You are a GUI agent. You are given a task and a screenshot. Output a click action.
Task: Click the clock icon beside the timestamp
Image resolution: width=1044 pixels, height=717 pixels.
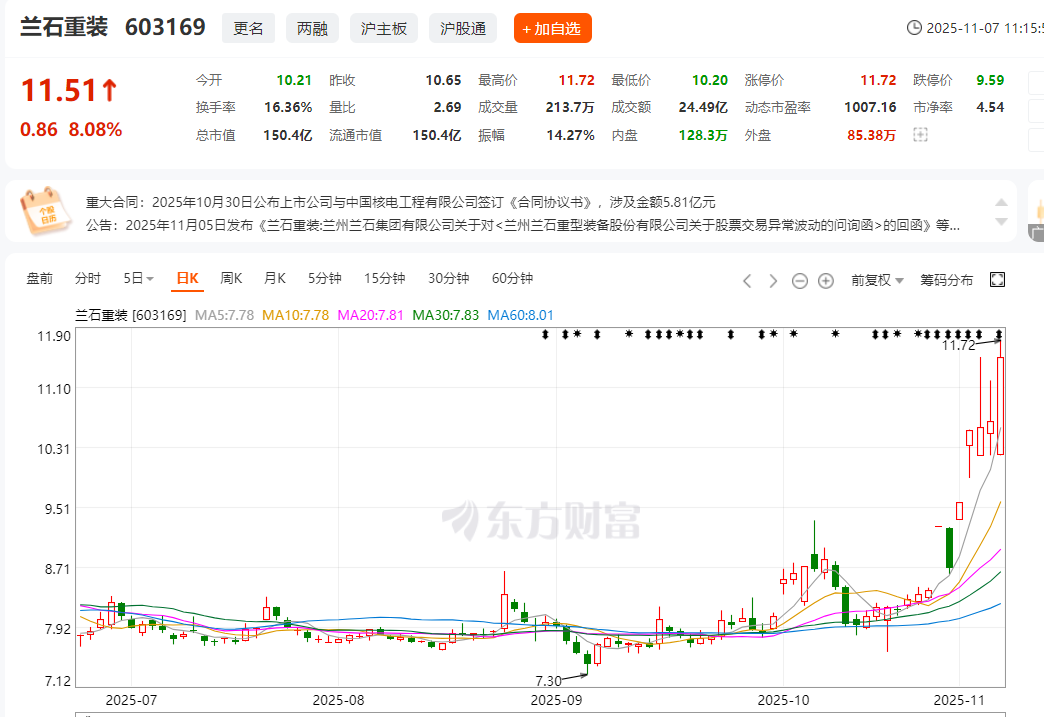pyautogui.click(x=914, y=28)
